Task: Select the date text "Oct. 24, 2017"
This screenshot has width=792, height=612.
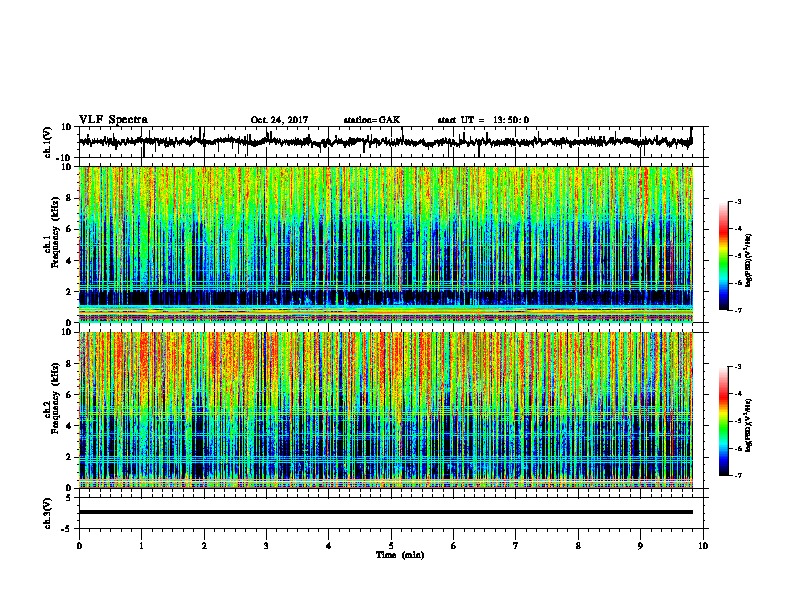Action: click(x=279, y=120)
